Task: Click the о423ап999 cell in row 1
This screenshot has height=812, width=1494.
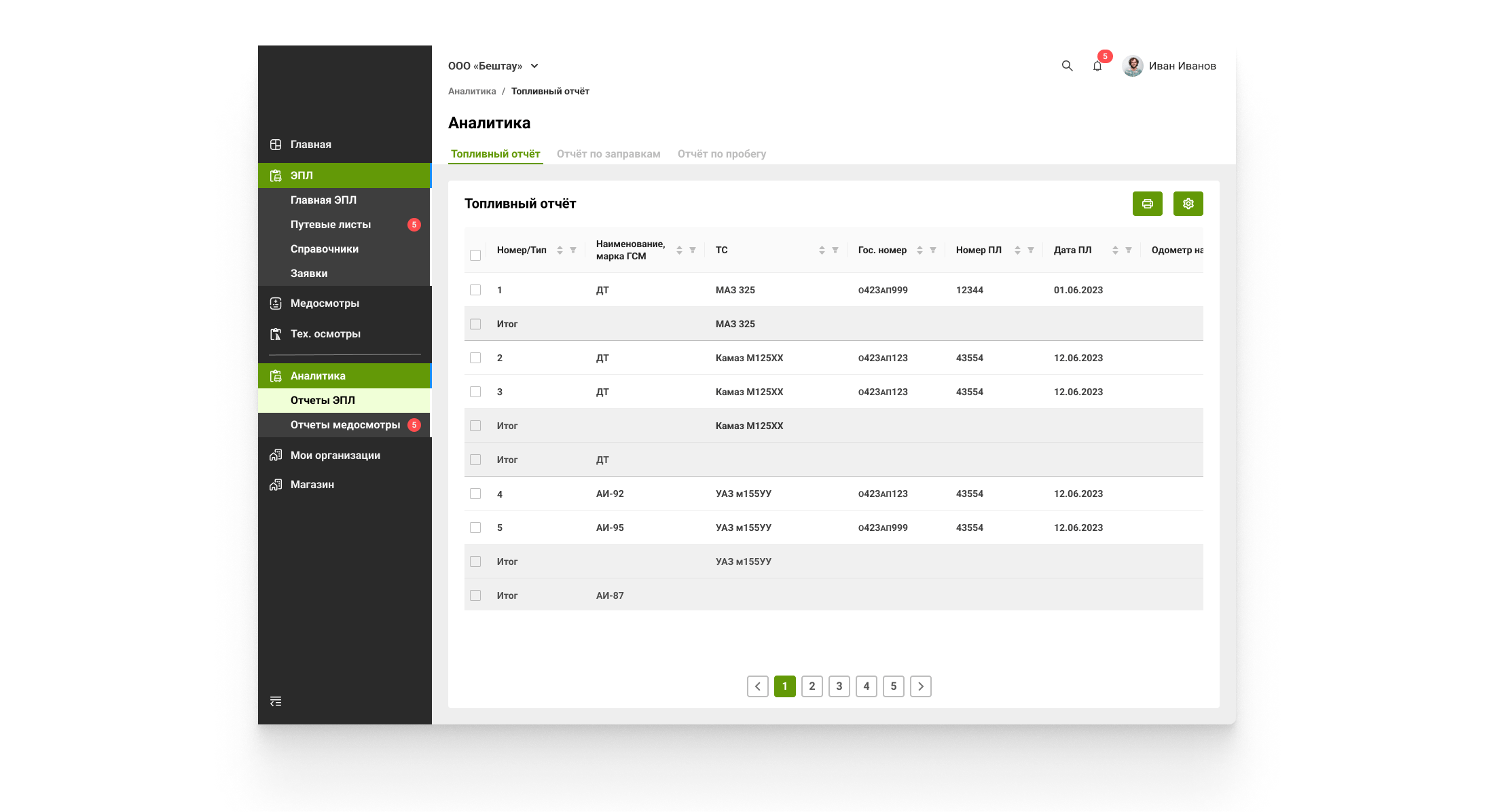Action: click(x=883, y=290)
